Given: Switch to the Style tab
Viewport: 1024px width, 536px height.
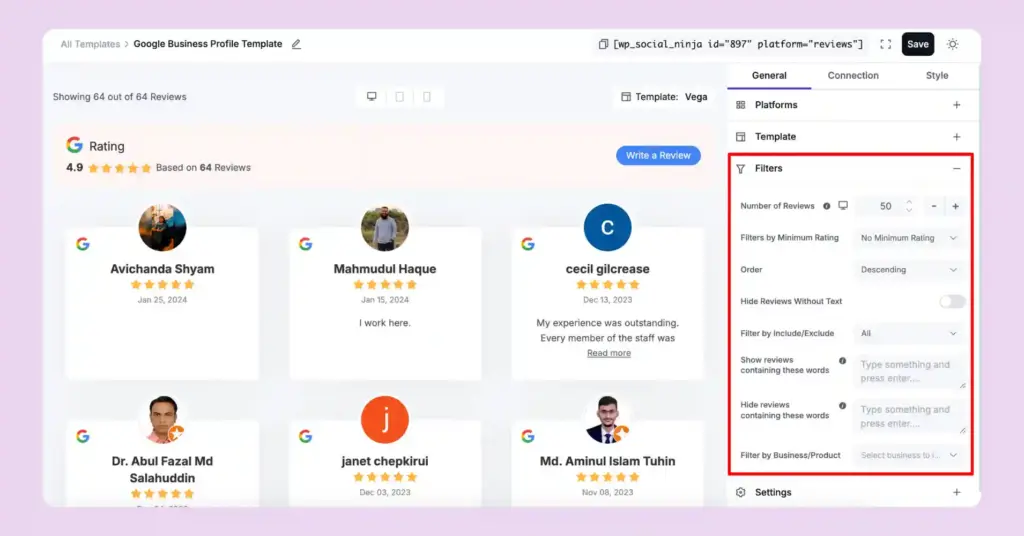Looking at the screenshot, I should coord(937,76).
